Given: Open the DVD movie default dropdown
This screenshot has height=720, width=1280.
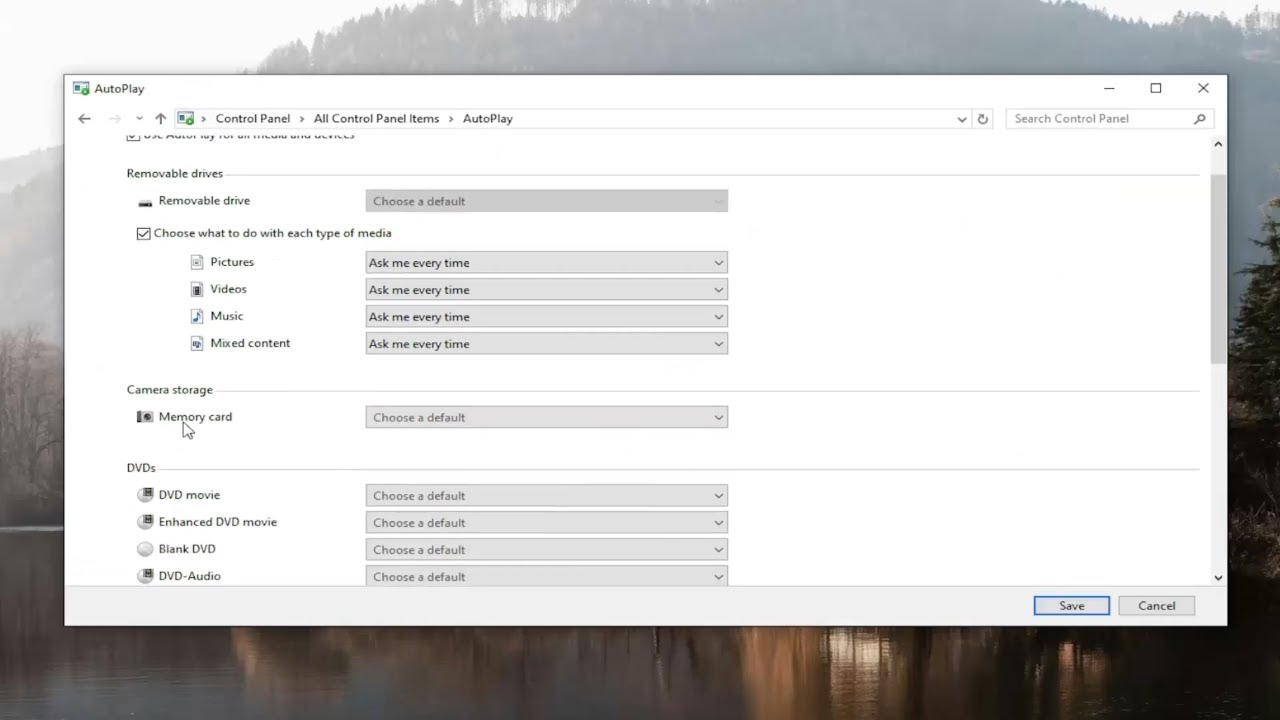Looking at the screenshot, I should [546, 496].
